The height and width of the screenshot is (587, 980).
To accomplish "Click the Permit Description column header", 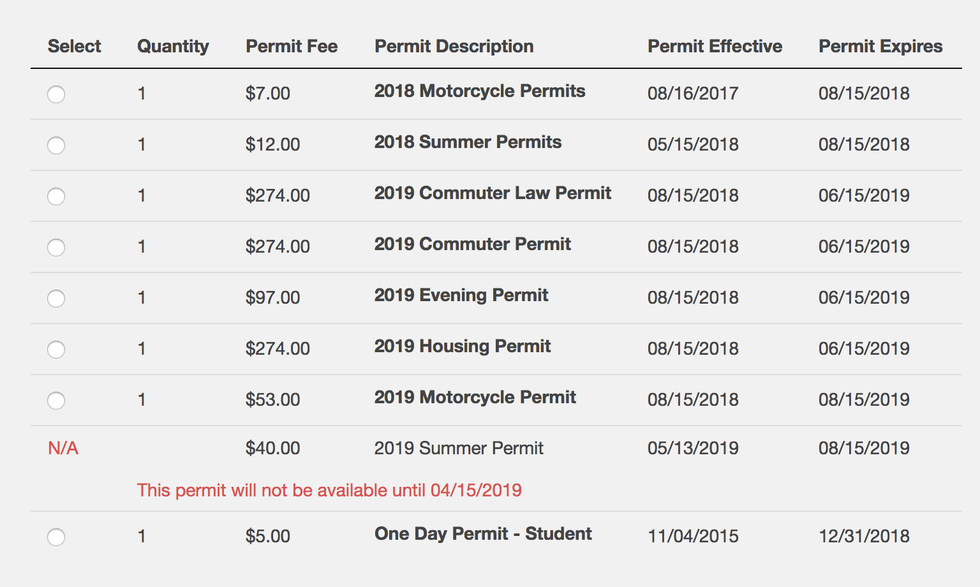I will coord(454,46).
